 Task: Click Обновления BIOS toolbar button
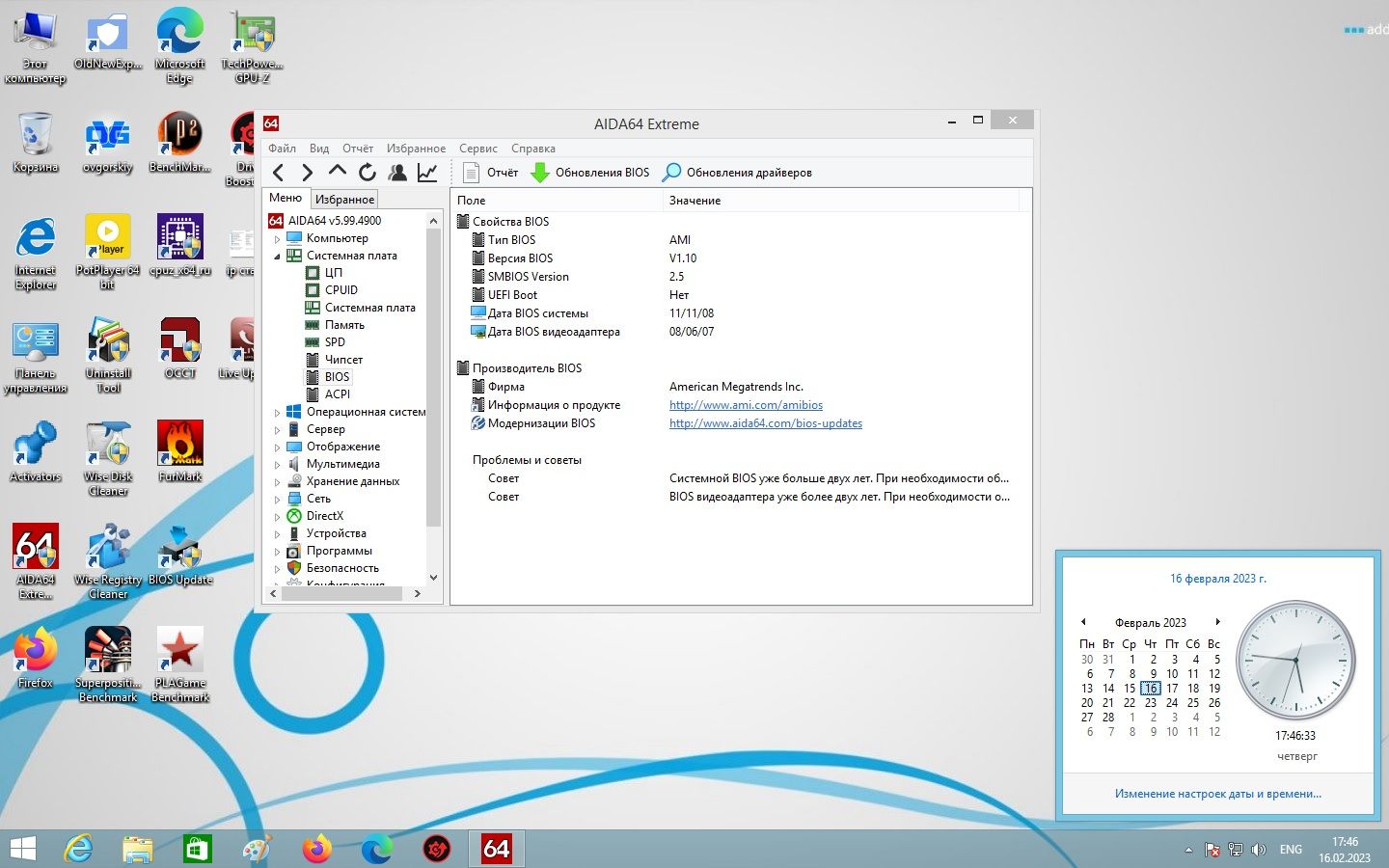tap(590, 173)
